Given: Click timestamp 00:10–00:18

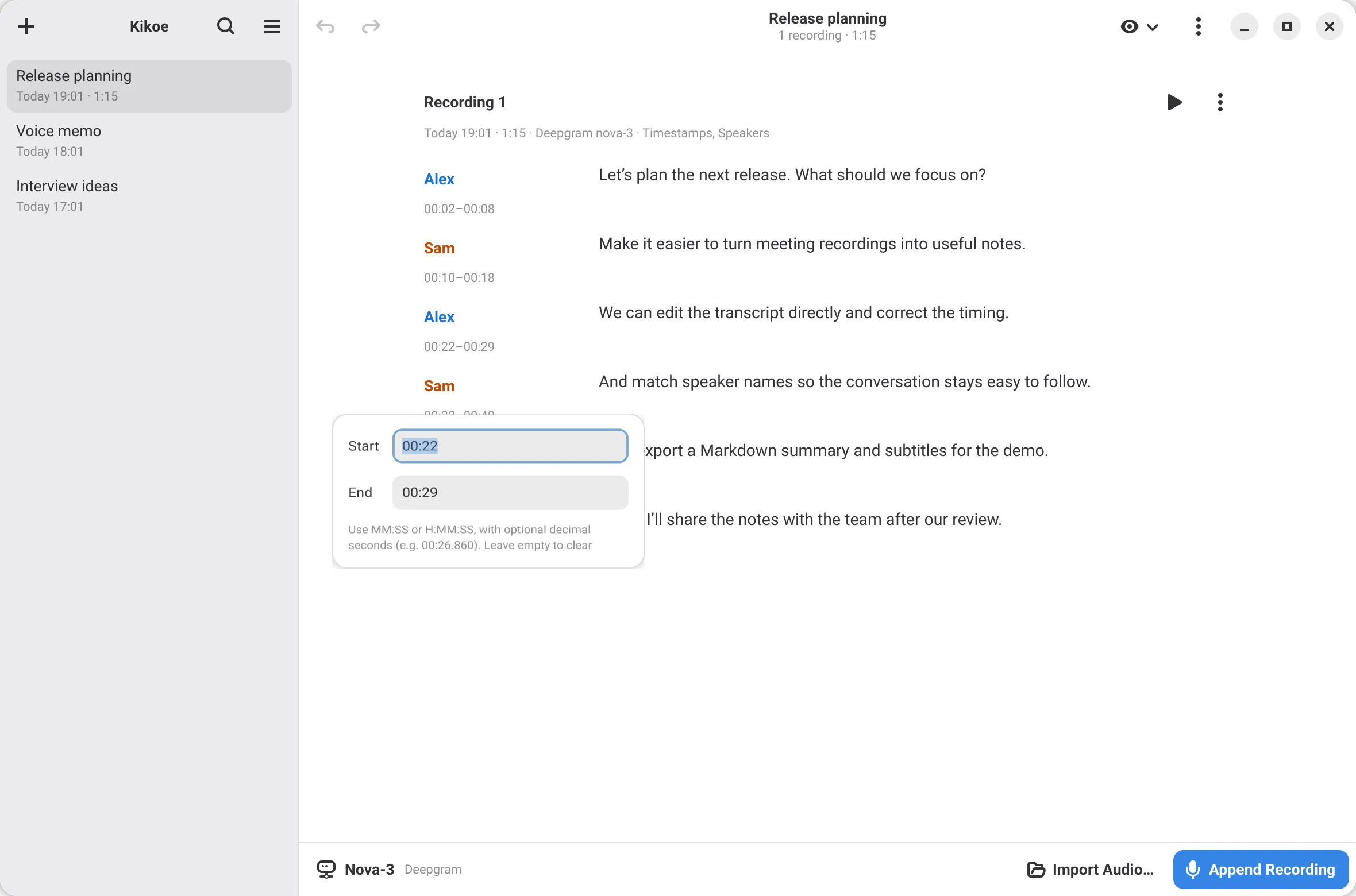Looking at the screenshot, I should (459, 277).
